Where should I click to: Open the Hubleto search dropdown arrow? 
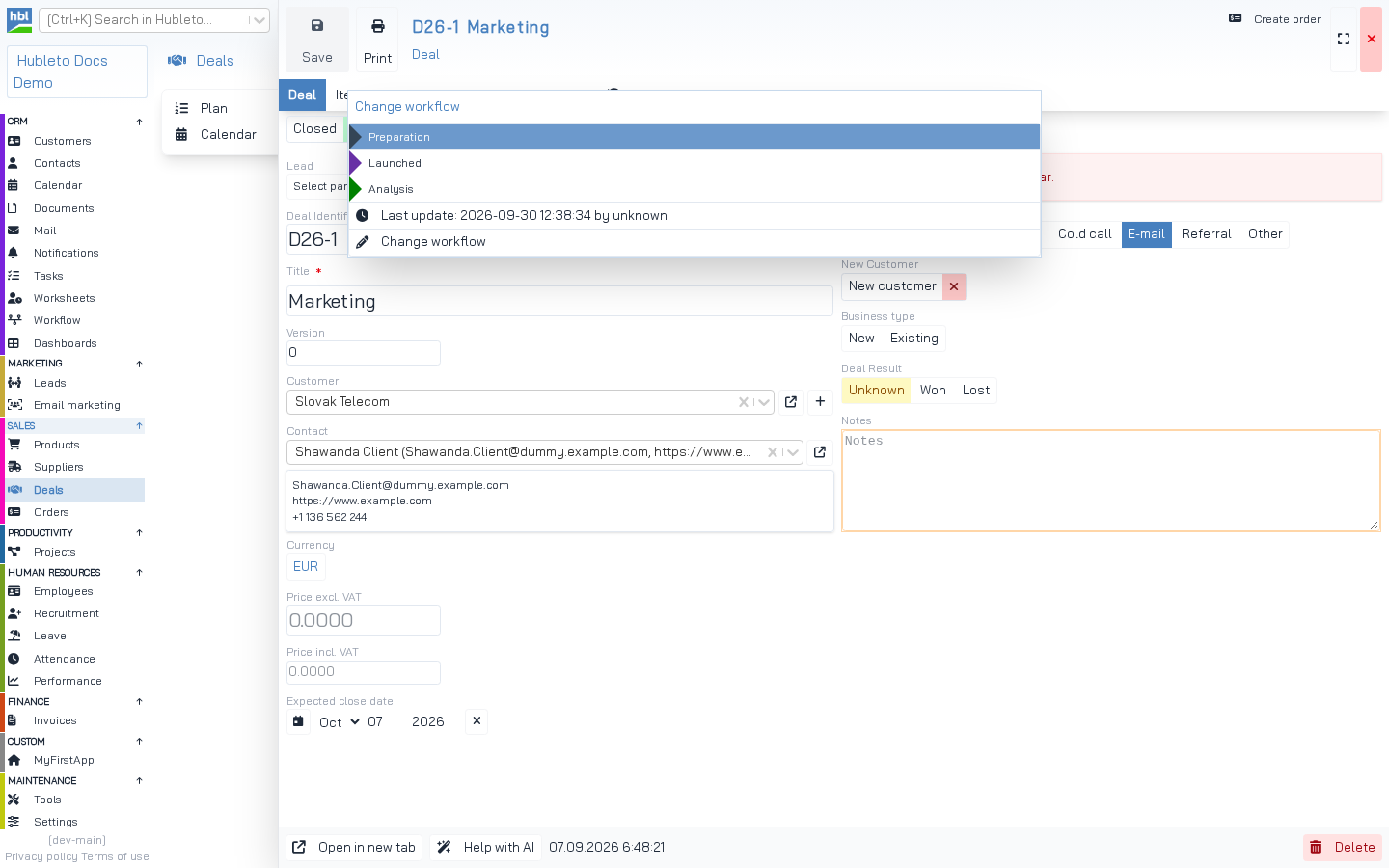(259, 20)
